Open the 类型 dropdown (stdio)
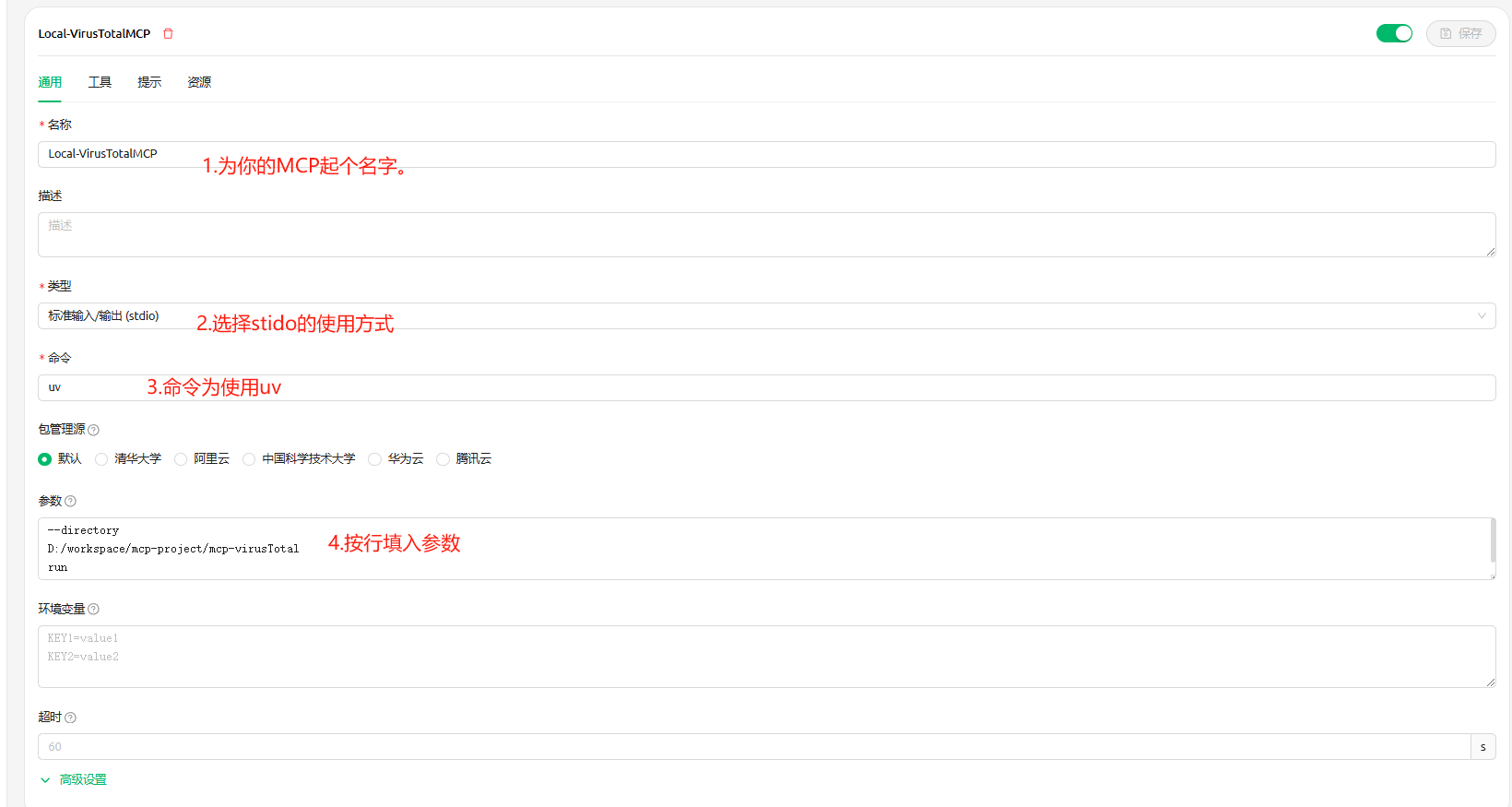 766,315
